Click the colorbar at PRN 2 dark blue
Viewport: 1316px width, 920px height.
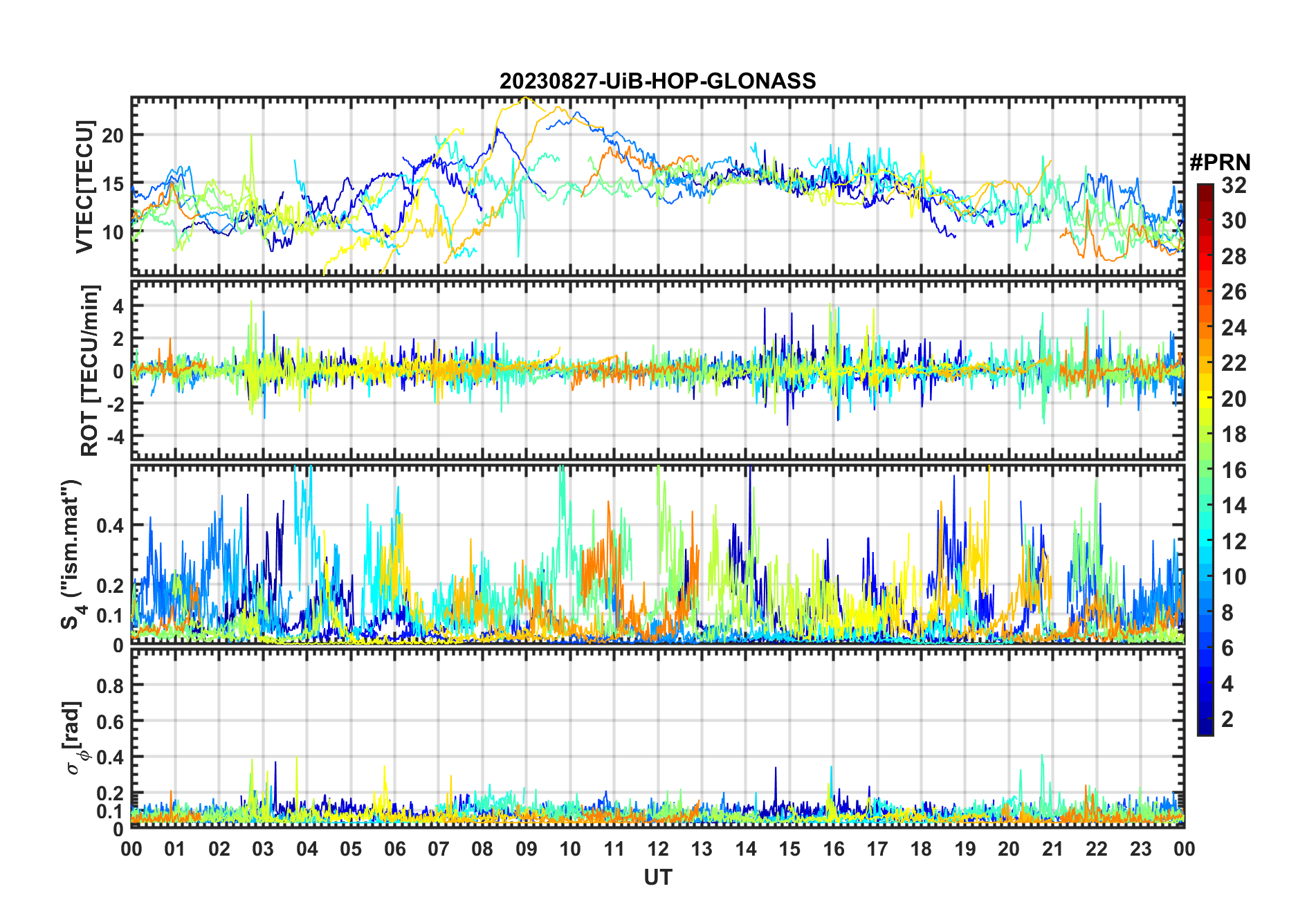[x=1205, y=719]
